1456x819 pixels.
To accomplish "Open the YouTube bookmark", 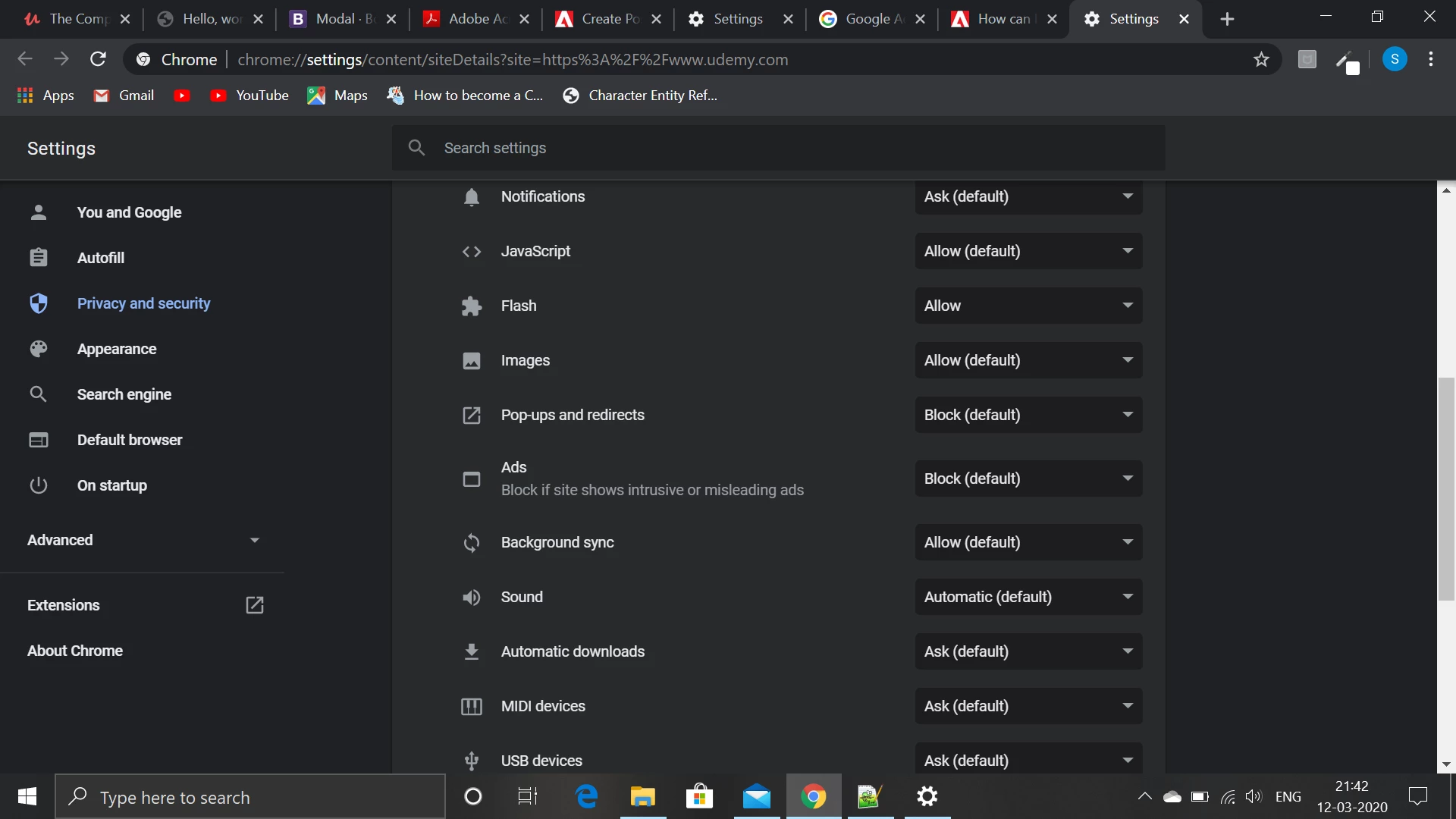I will [x=249, y=96].
